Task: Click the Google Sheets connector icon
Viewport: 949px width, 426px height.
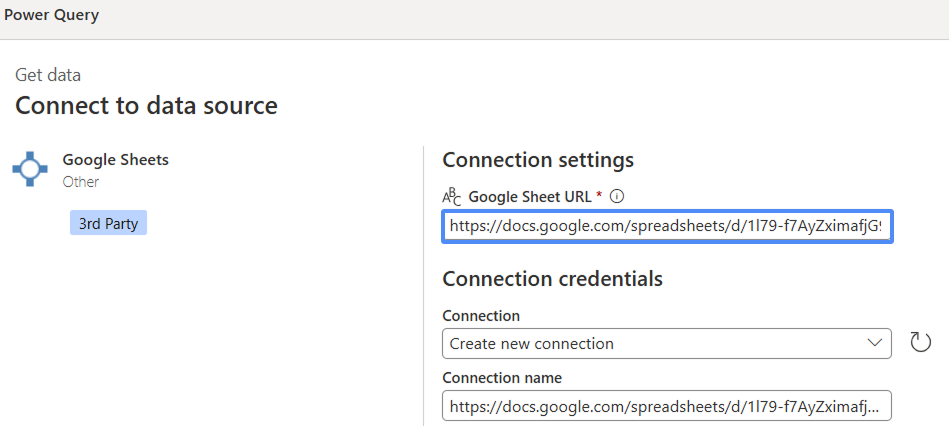Action: [x=30, y=169]
